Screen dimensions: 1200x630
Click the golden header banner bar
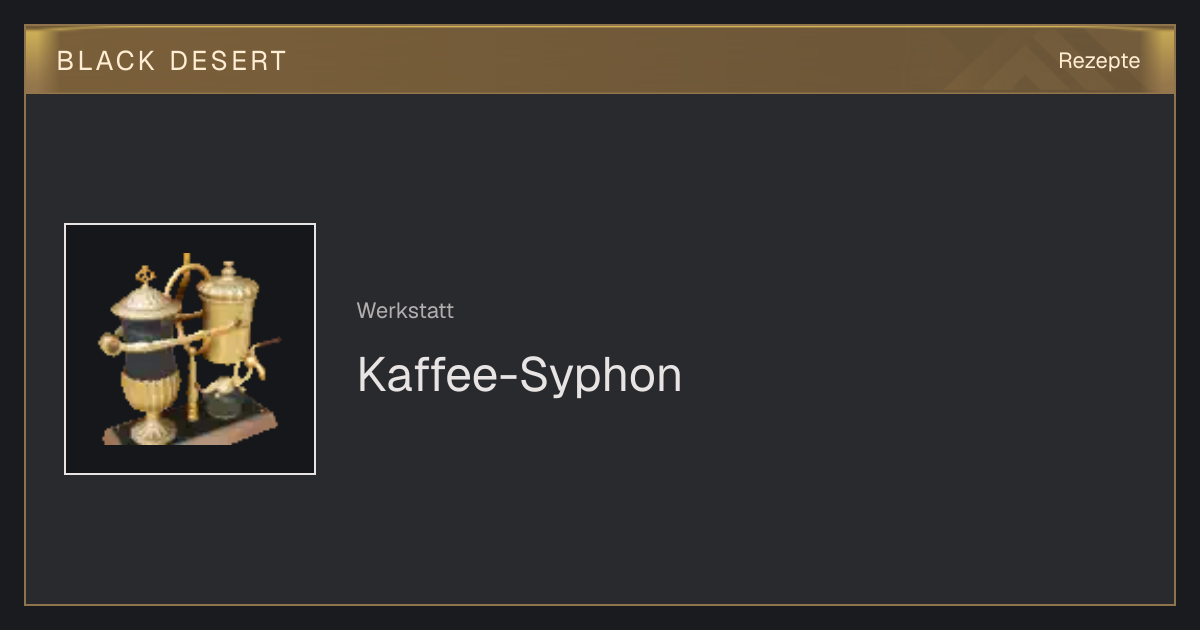[600, 60]
